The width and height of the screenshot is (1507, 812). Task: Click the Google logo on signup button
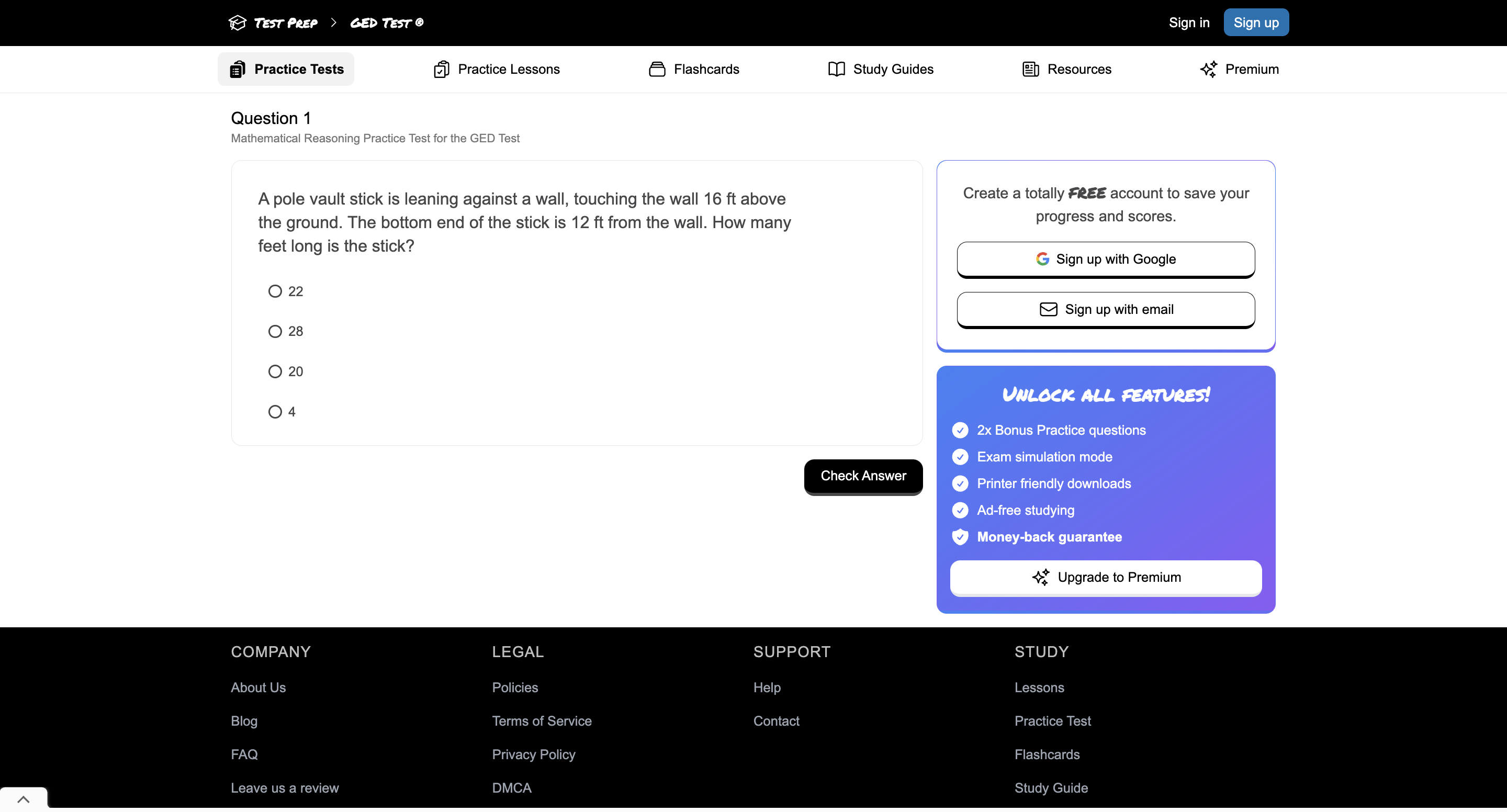pos(1042,258)
